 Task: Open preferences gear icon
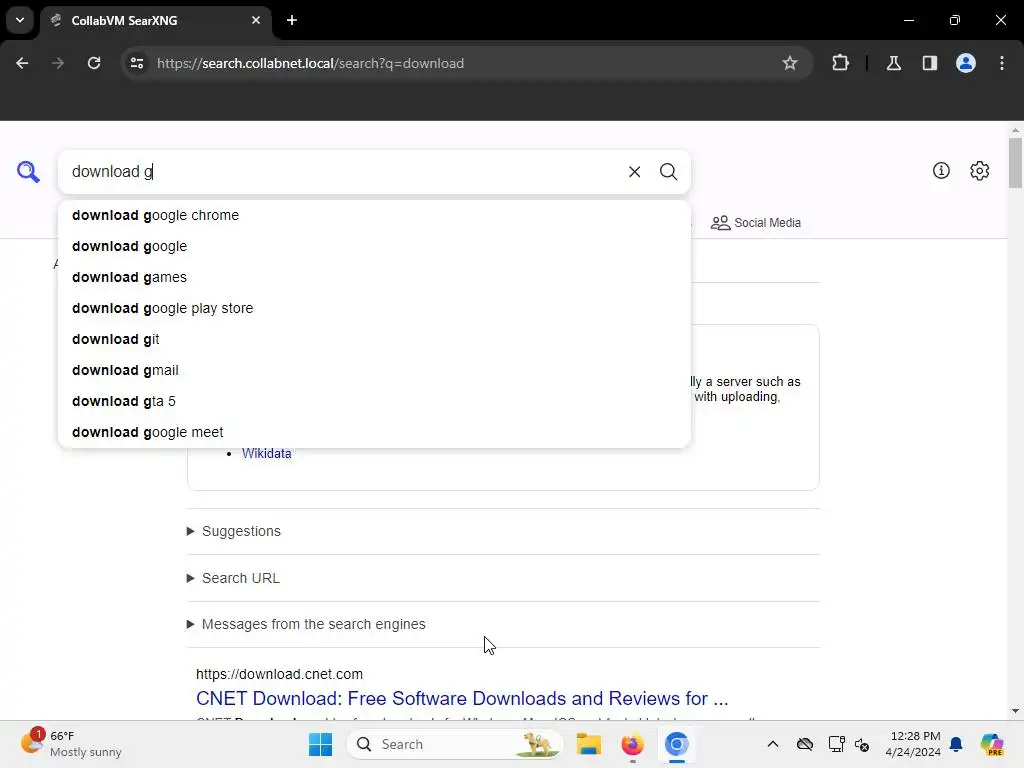coord(979,171)
